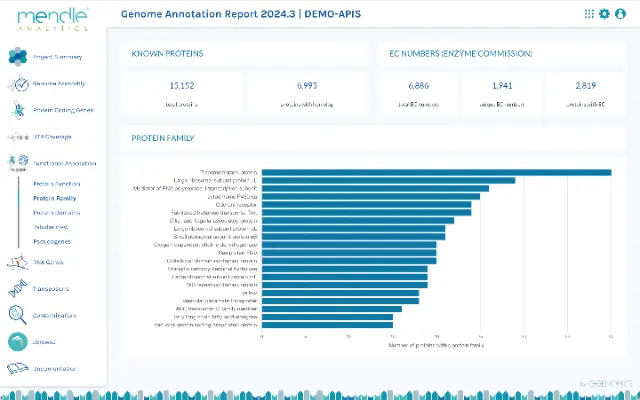Go to Tabular view submenu item

(52, 226)
